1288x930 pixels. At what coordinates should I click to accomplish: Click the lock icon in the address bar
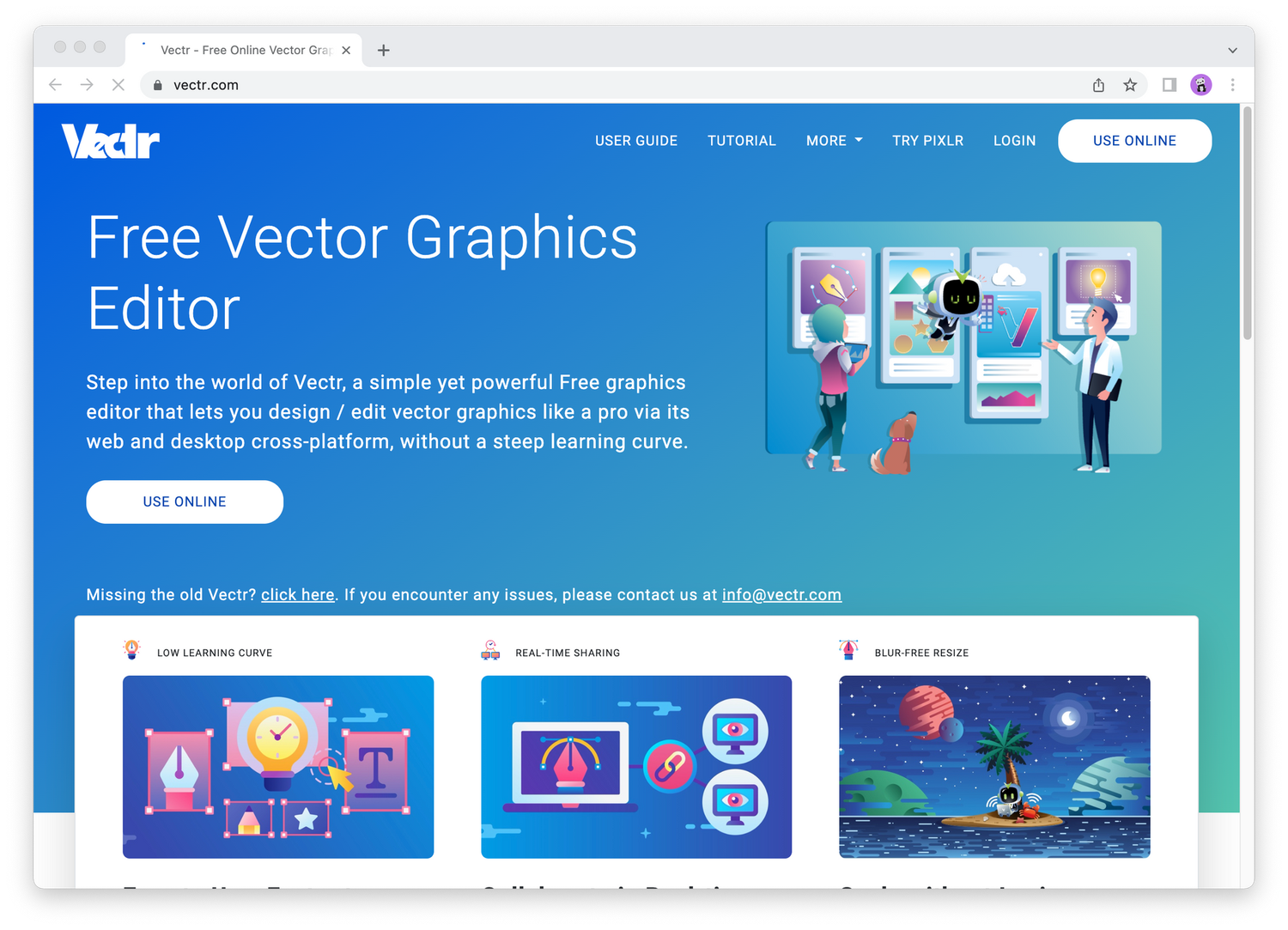pos(157,85)
